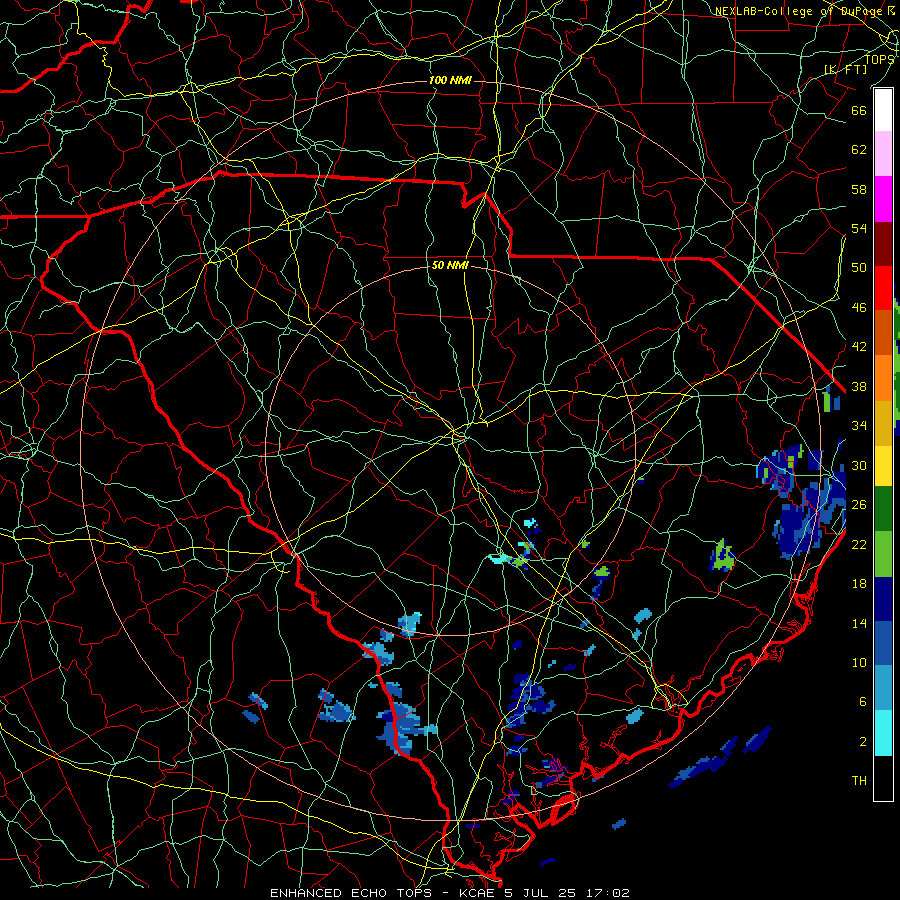The width and height of the screenshot is (900, 900).
Task: Select the magenta legend color swatch
Action: [x=883, y=199]
